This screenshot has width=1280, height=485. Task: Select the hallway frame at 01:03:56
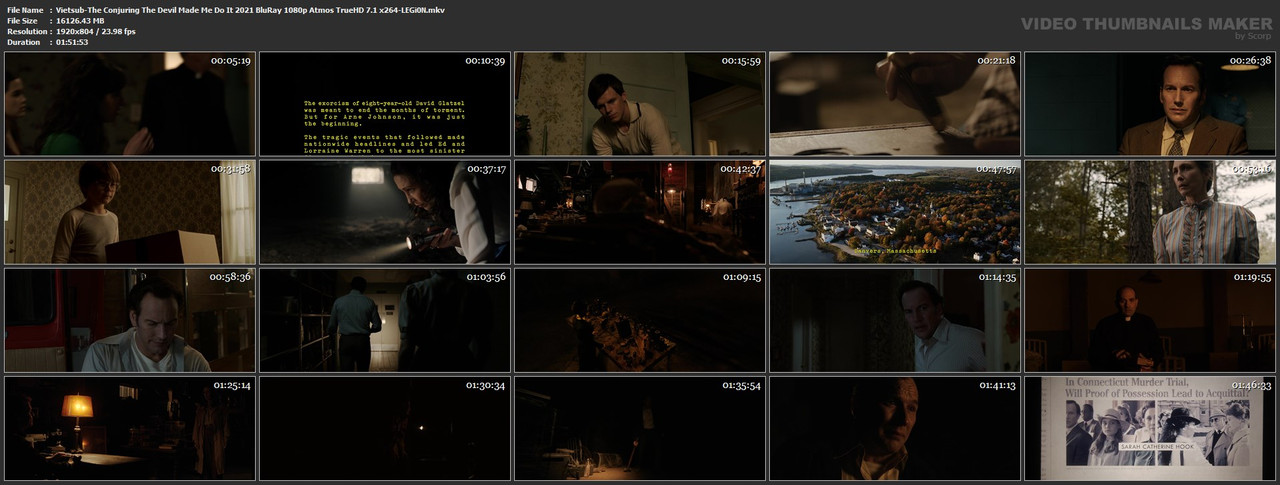(385, 320)
